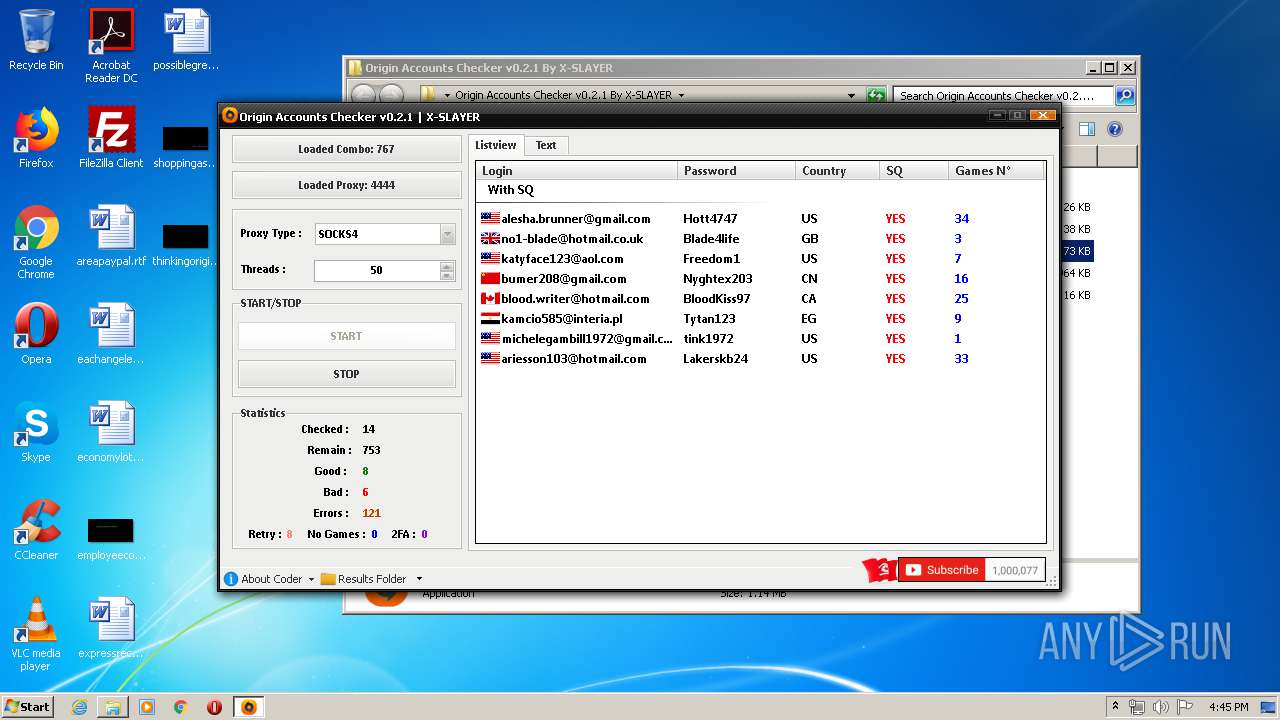The height and width of the screenshot is (720, 1280).
Task: Launch FileZilla Client shortcut
Action: tap(111, 138)
